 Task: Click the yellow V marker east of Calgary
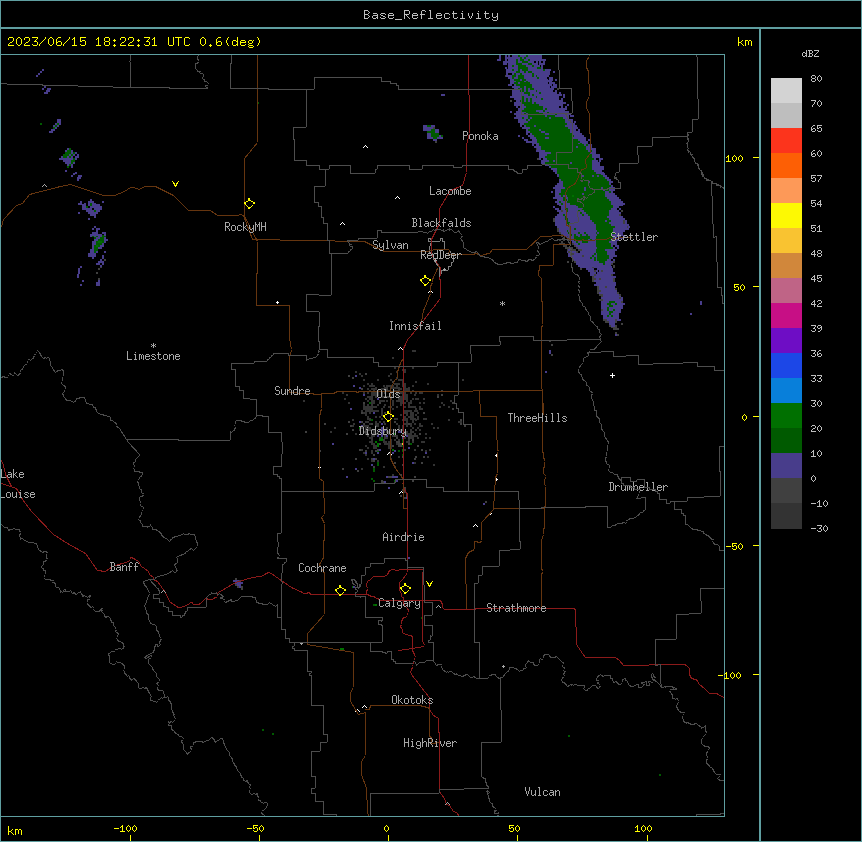[429, 584]
